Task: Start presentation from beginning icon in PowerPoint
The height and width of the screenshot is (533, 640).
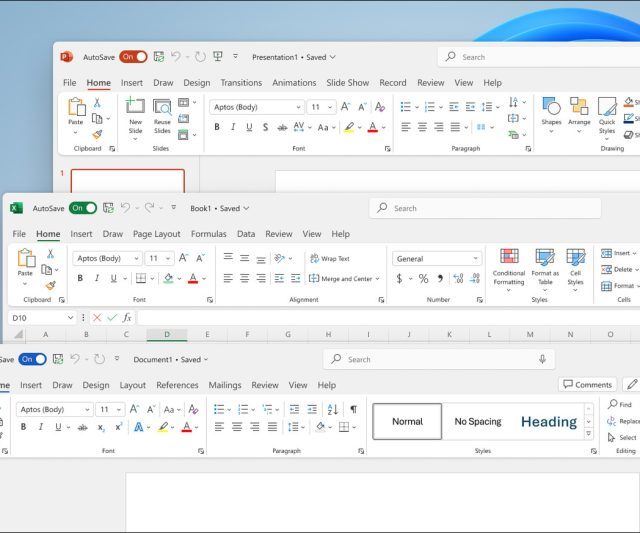Action: (218, 56)
